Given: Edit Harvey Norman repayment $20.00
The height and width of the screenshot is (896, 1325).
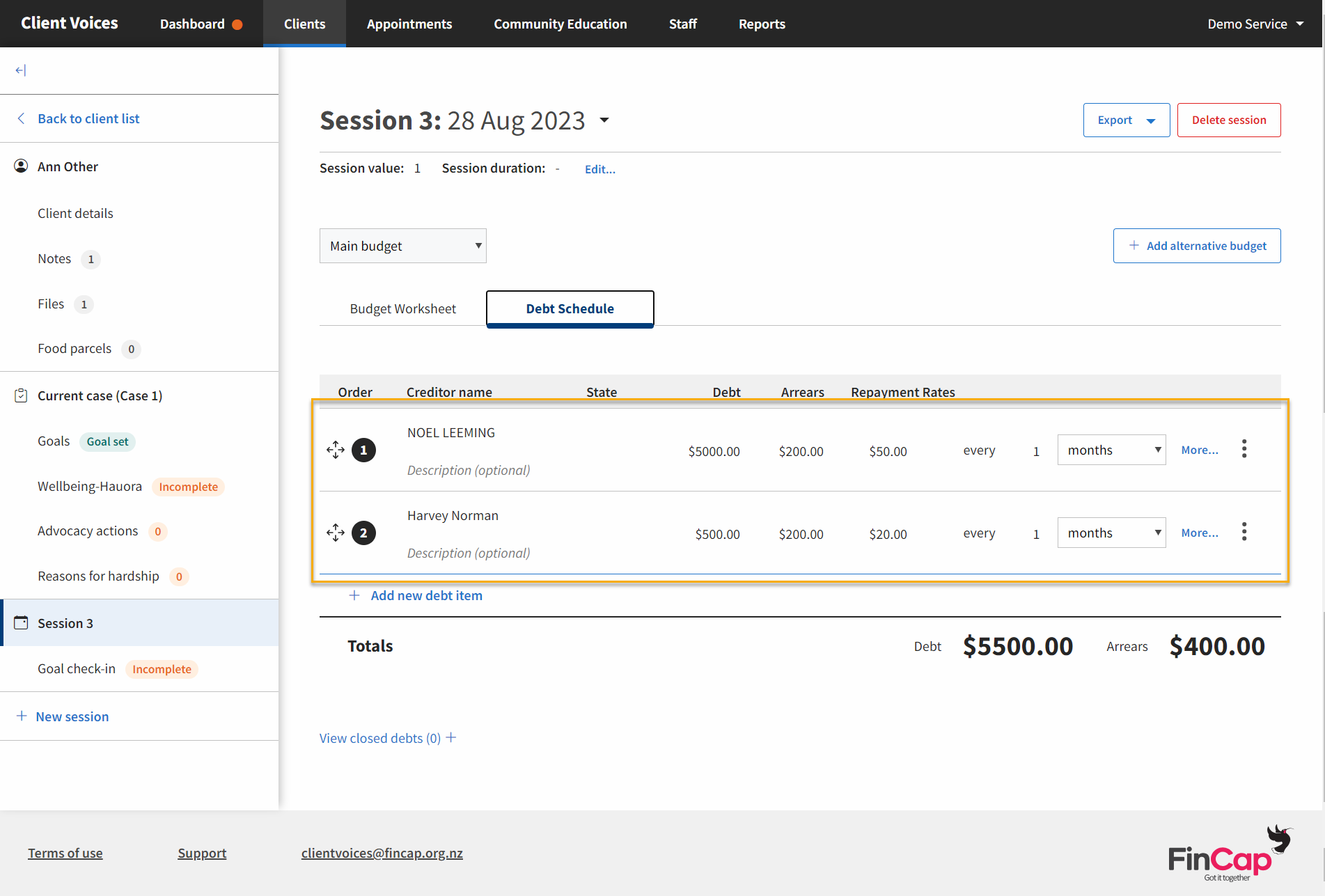Looking at the screenshot, I should pyautogui.click(x=888, y=534).
